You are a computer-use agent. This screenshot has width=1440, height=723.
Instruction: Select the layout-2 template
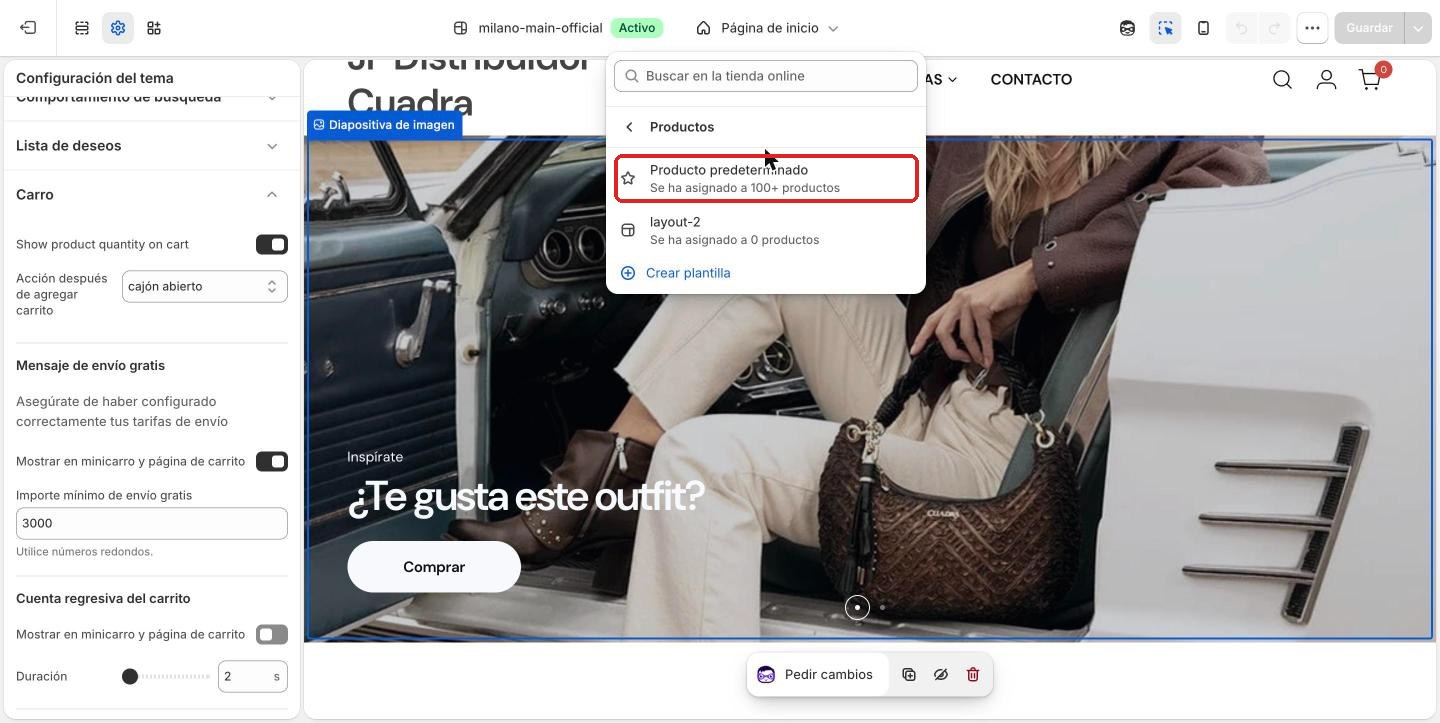[766, 231]
